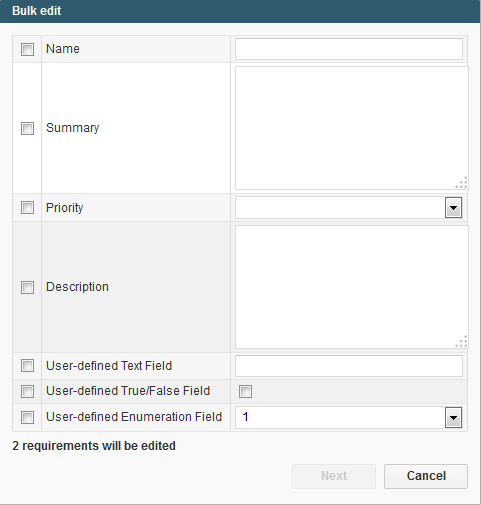Check the User-defined Enumeration Field checkbox
This screenshot has height=505, width=481.
coord(27,417)
